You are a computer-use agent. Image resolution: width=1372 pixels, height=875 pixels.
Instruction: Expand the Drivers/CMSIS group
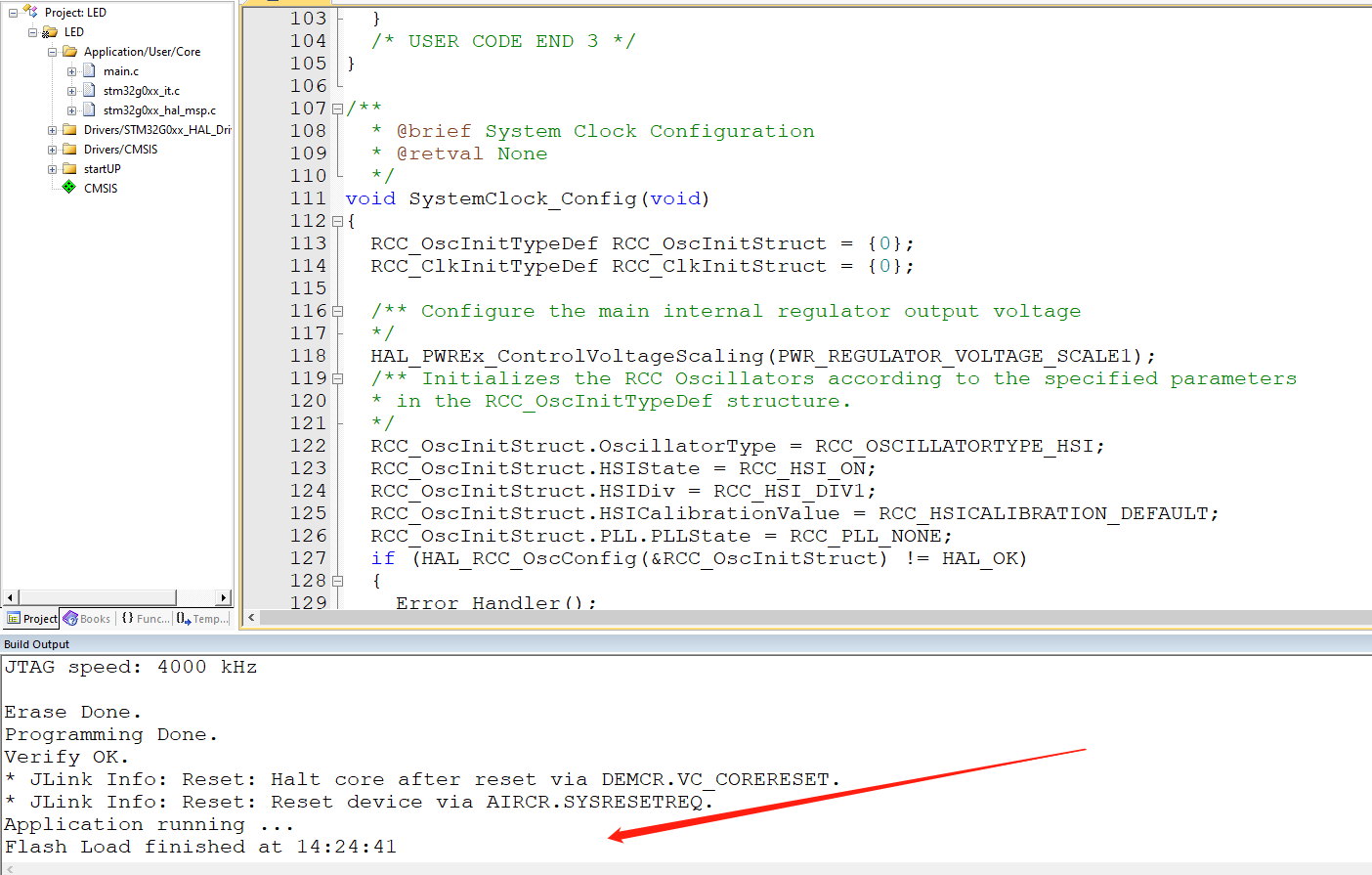point(52,150)
